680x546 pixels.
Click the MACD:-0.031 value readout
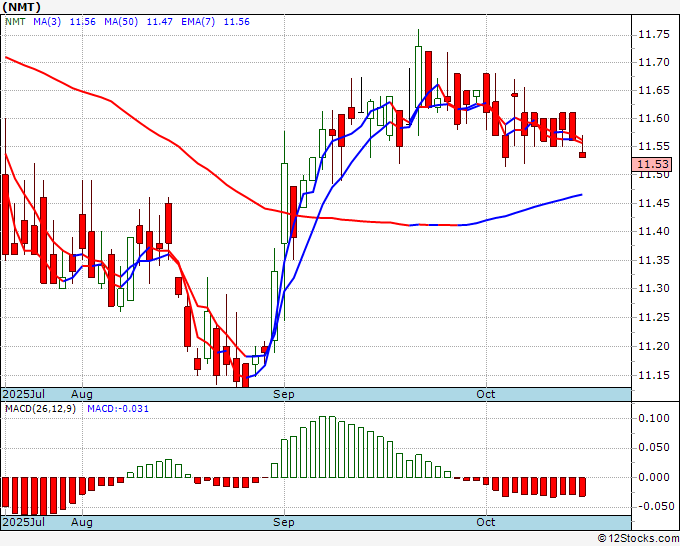(116, 410)
